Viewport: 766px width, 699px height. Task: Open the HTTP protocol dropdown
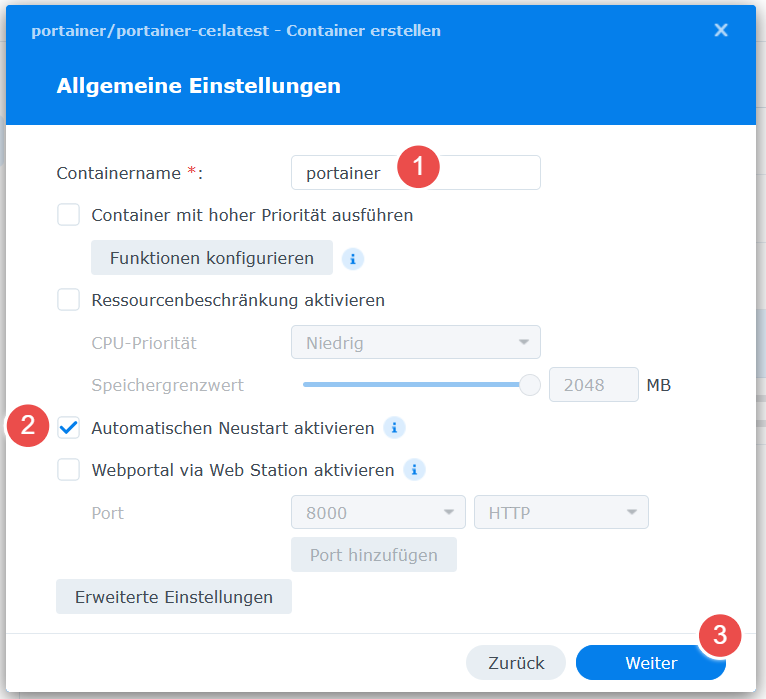(561, 512)
